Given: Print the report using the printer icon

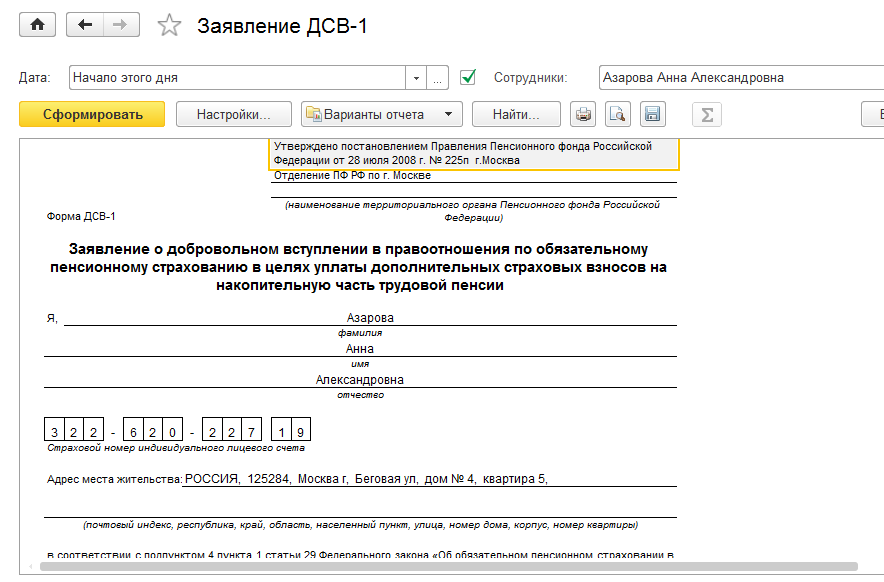Looking at the screenshot, I should [x=583, y=114].
